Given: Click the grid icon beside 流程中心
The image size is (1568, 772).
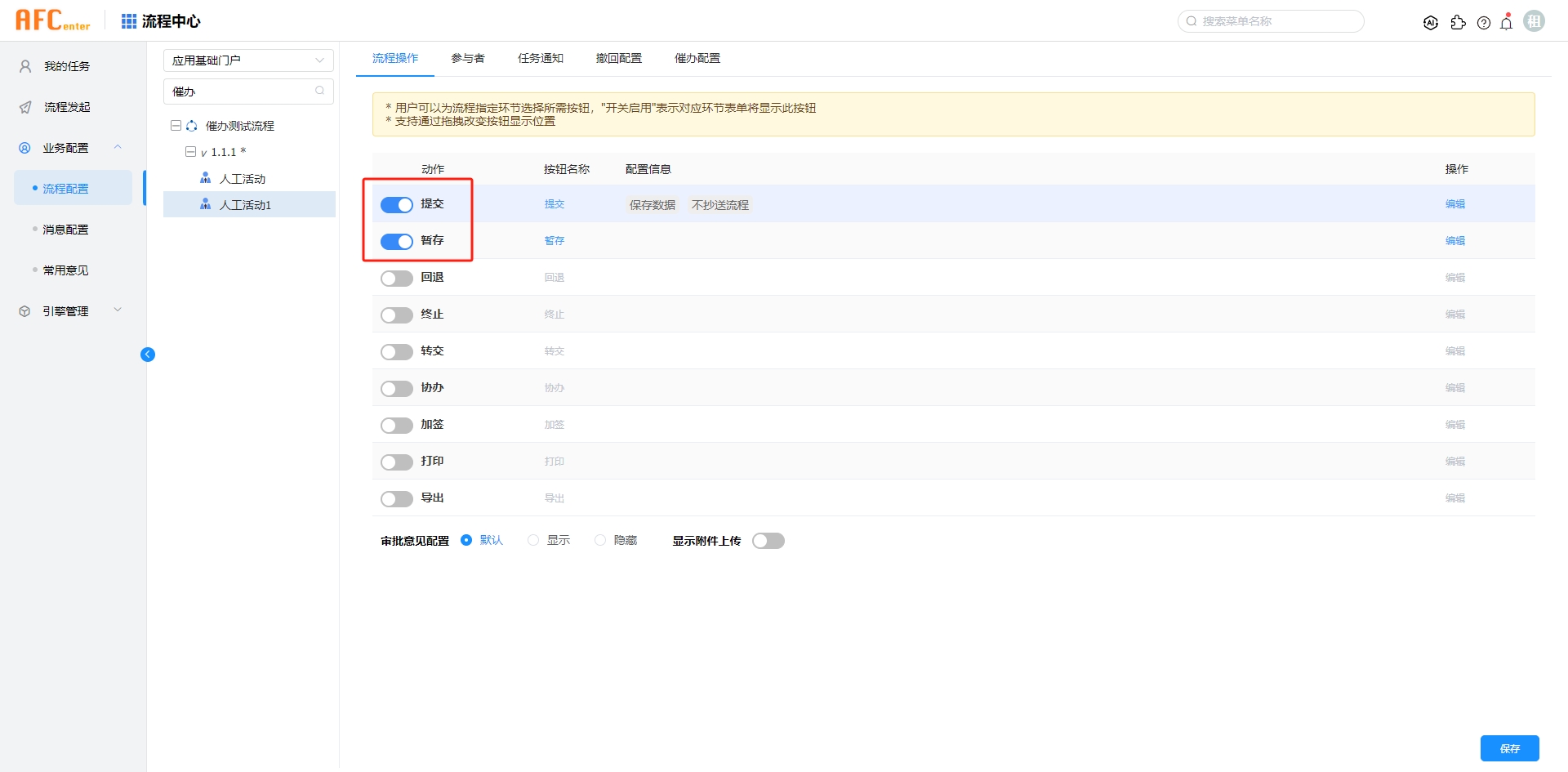Looking at the screenshot, I should pos(129,21).
